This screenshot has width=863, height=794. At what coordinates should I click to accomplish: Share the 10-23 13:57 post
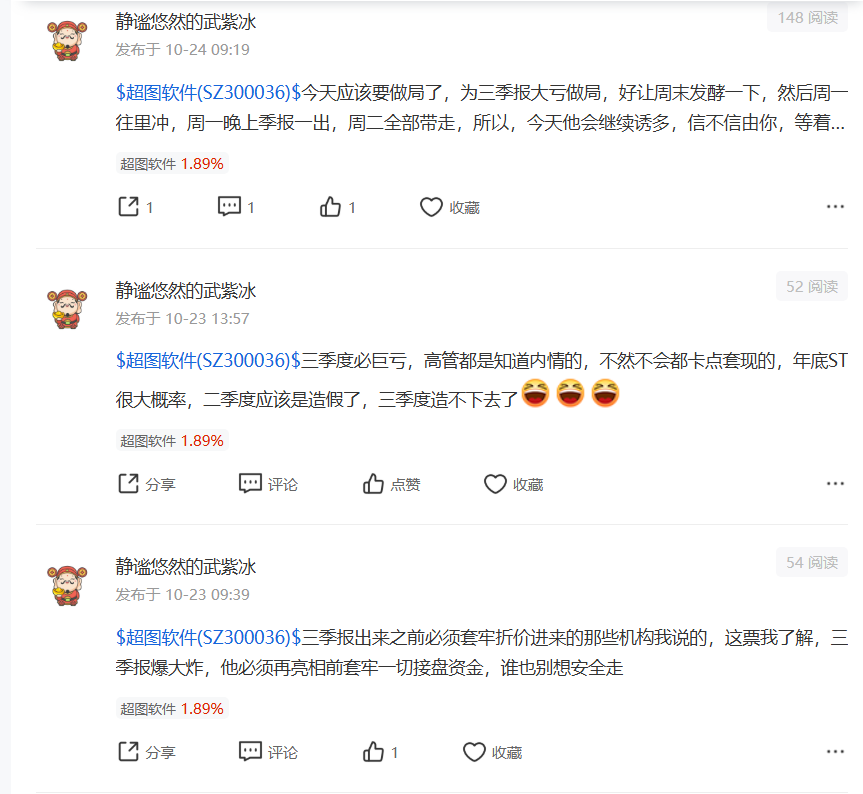coord(146,484)
